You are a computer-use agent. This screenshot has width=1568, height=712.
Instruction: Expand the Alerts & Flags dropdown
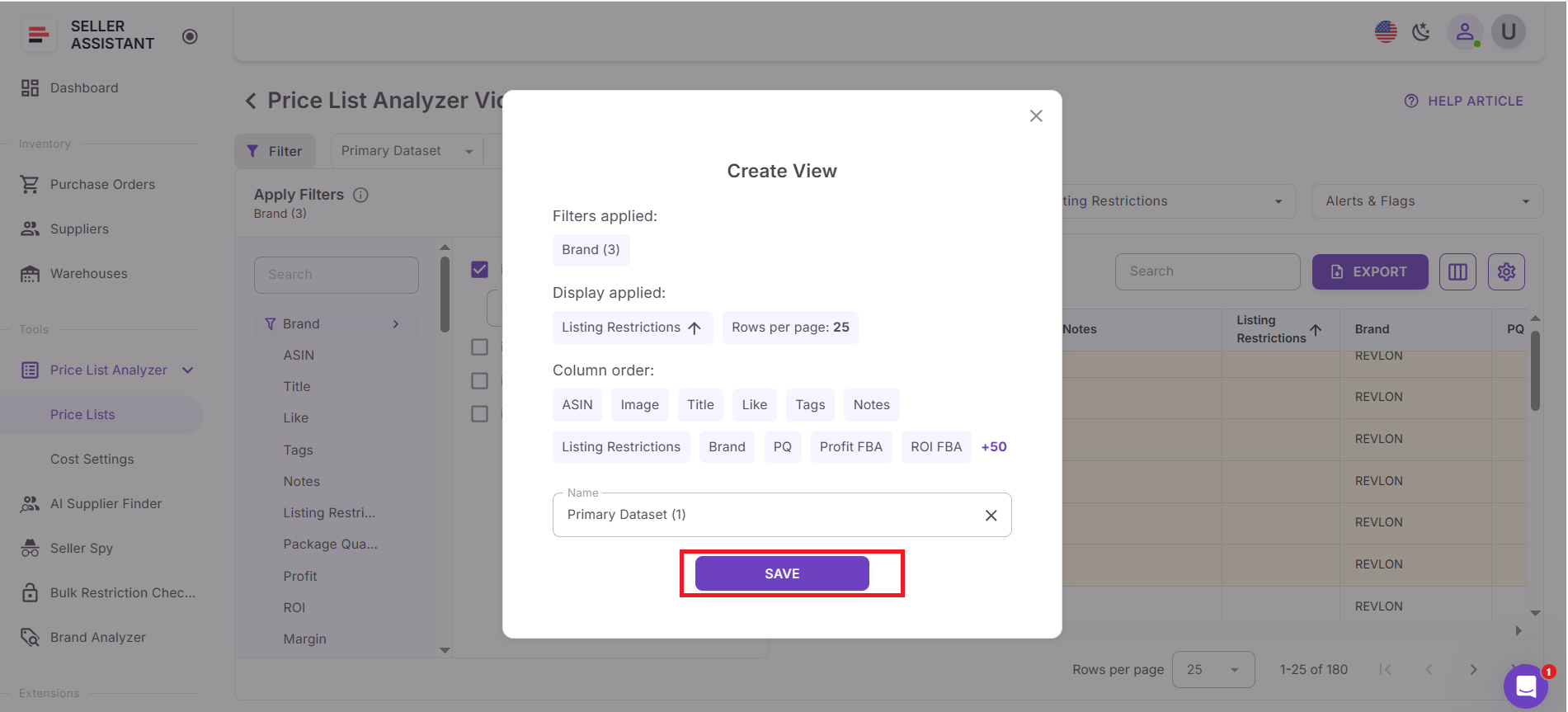1426,201
